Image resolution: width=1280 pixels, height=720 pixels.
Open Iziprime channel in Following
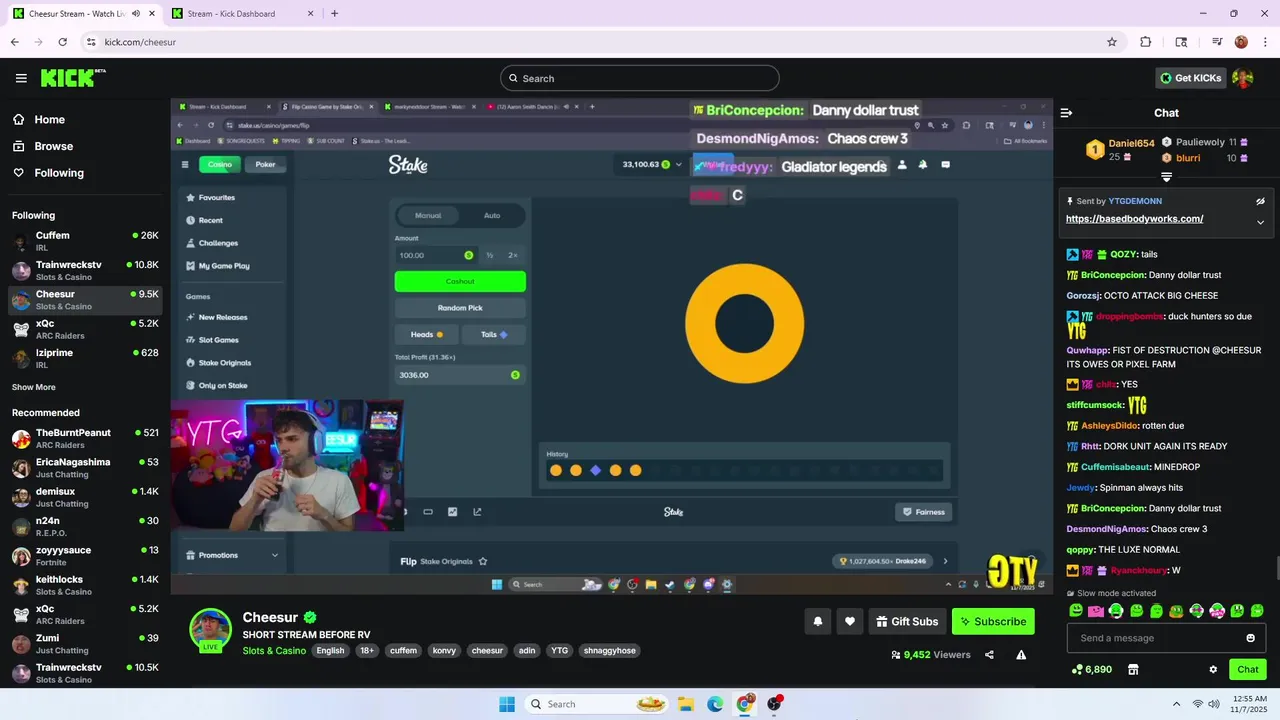point(85,358)
